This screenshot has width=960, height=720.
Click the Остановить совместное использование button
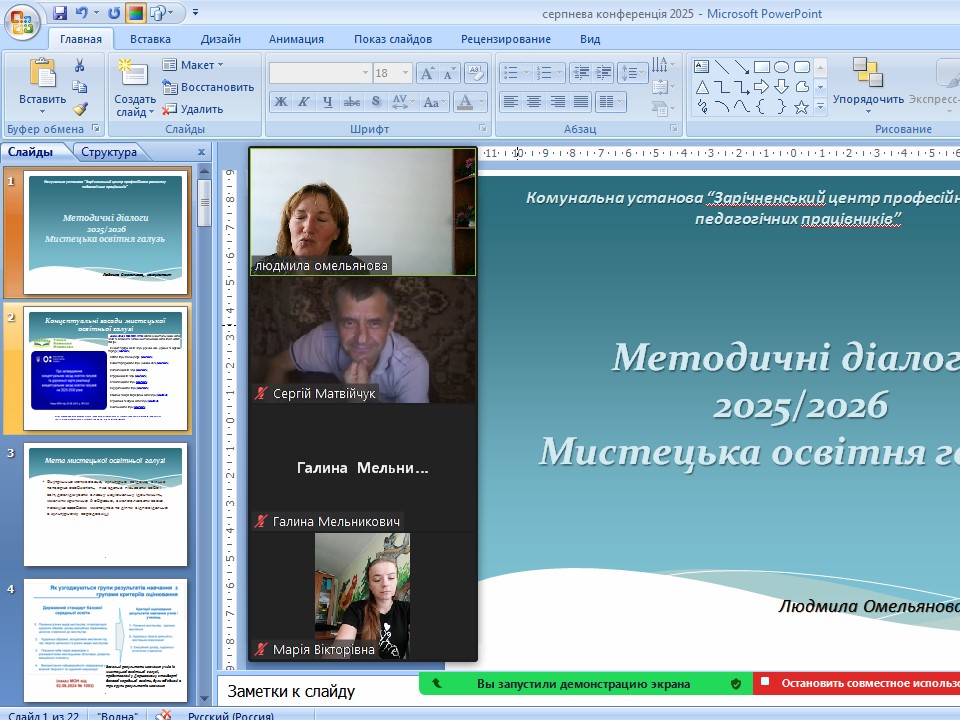857,683
